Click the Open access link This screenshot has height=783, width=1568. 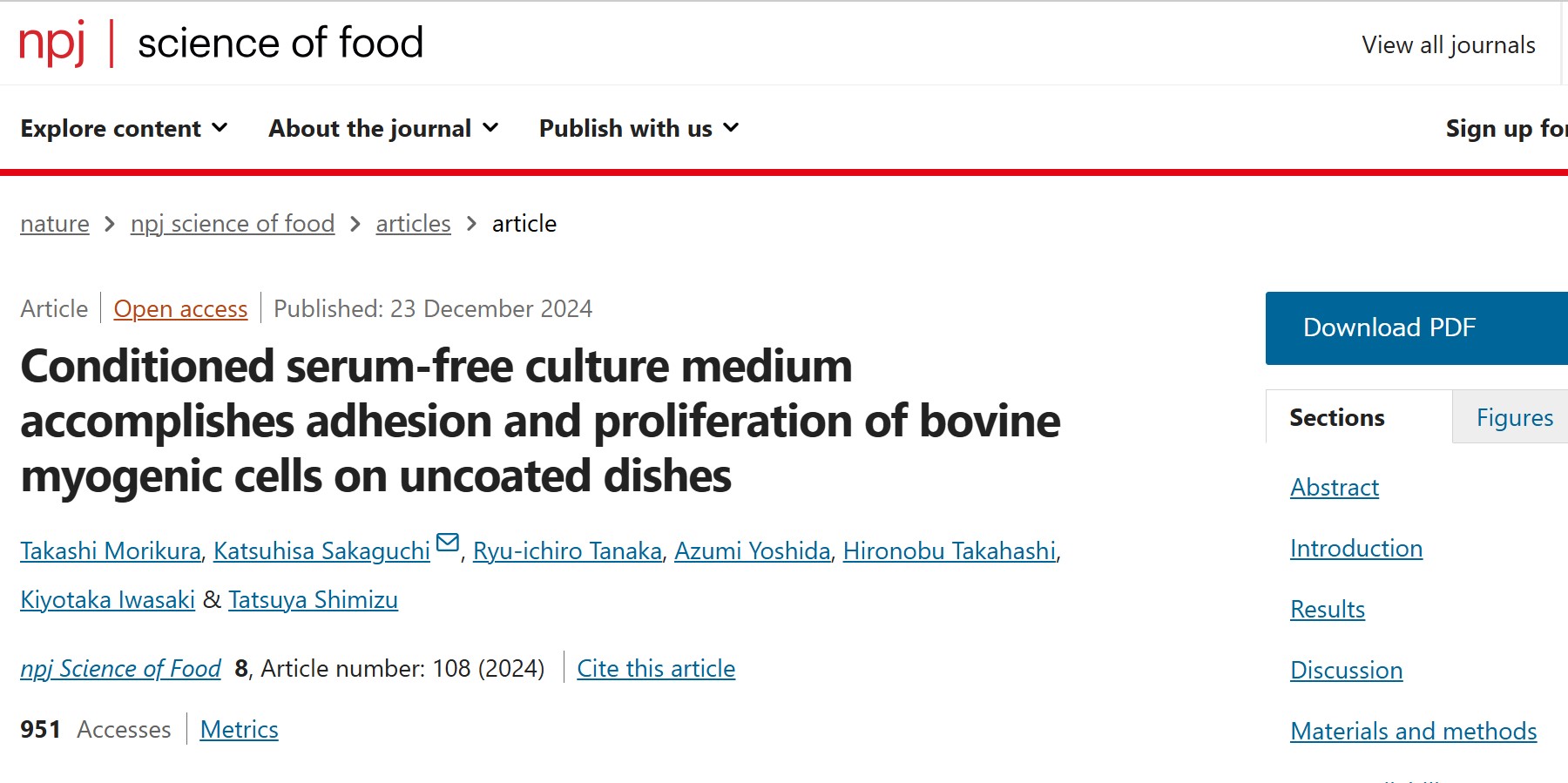click(x=180, y=309)
